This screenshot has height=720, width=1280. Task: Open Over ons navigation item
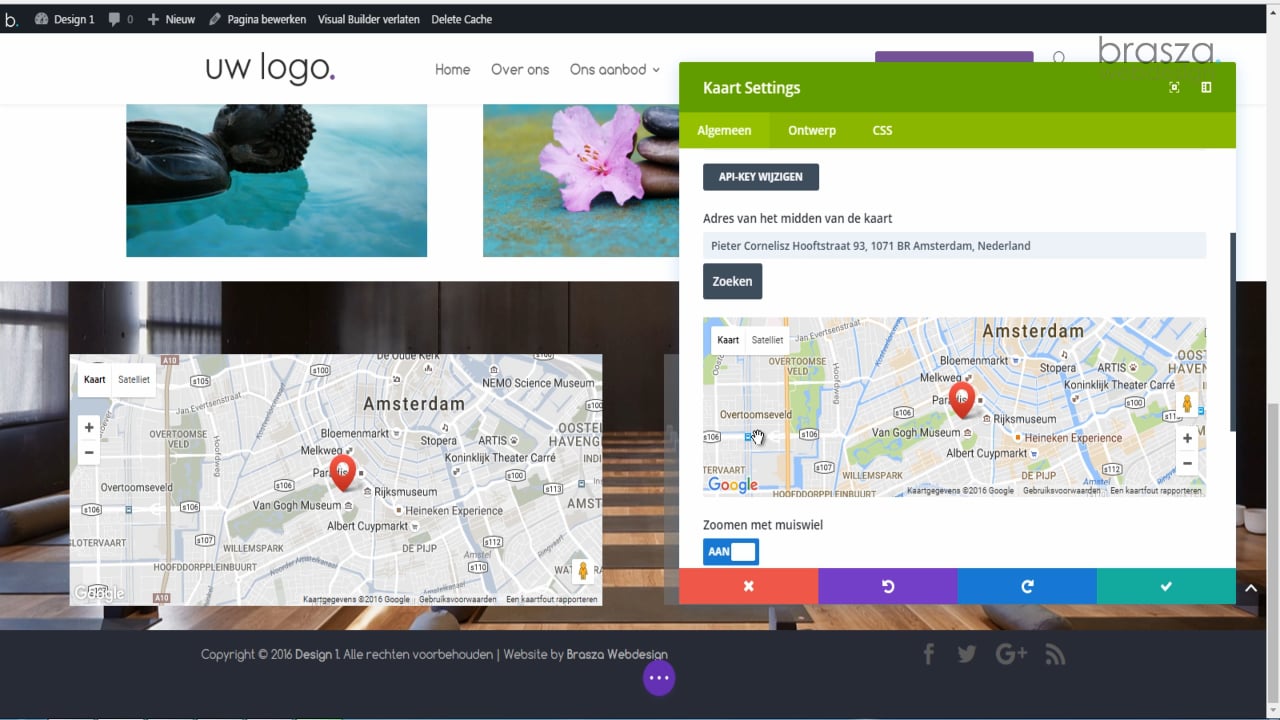pyautogui.click(x=520, y=70)
